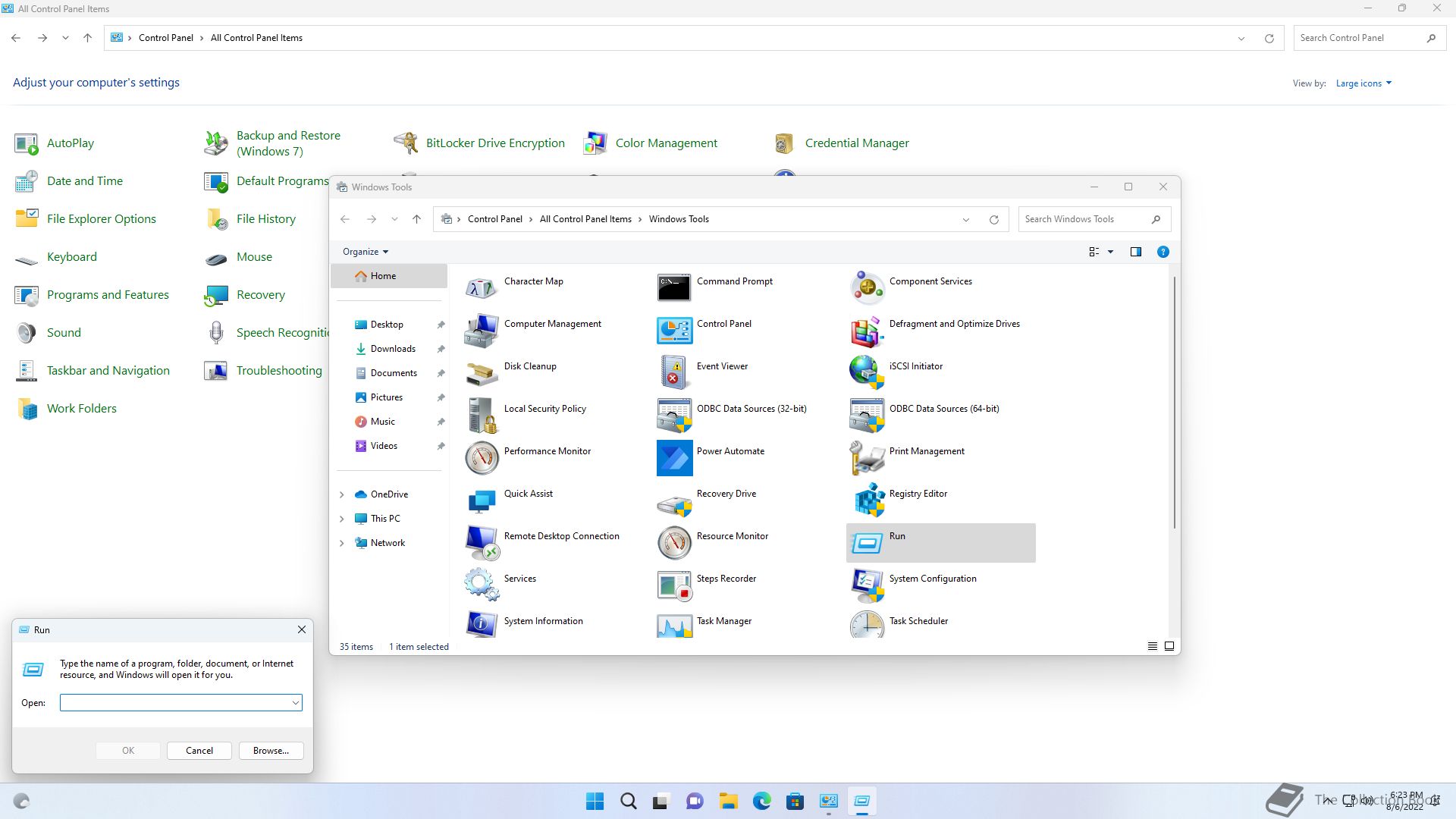1456x819 pixels.
Task: Click Browse button in Run dialog
Action: (271, 751)
